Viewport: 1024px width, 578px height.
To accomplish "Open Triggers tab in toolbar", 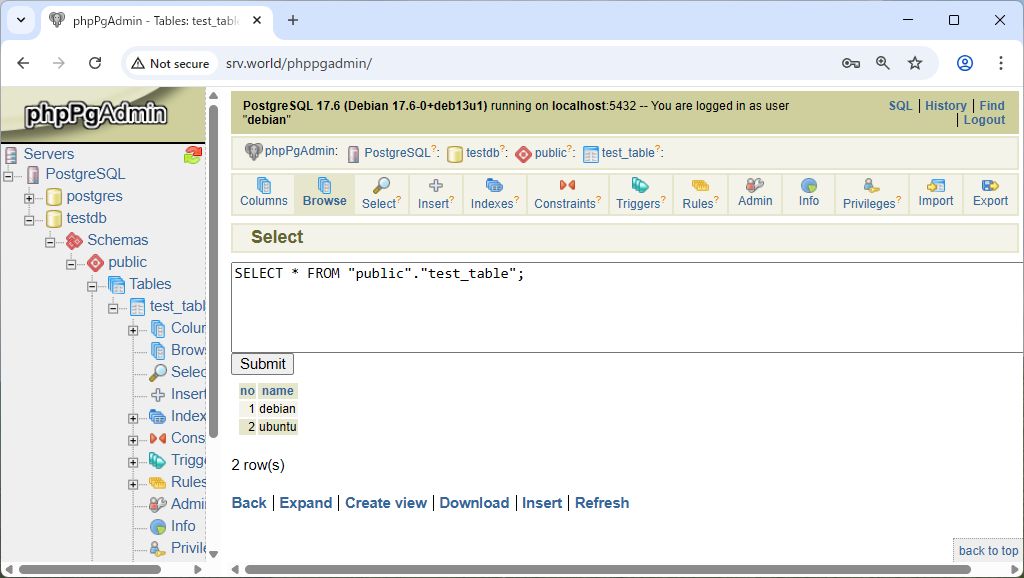I will click(640, 194).
